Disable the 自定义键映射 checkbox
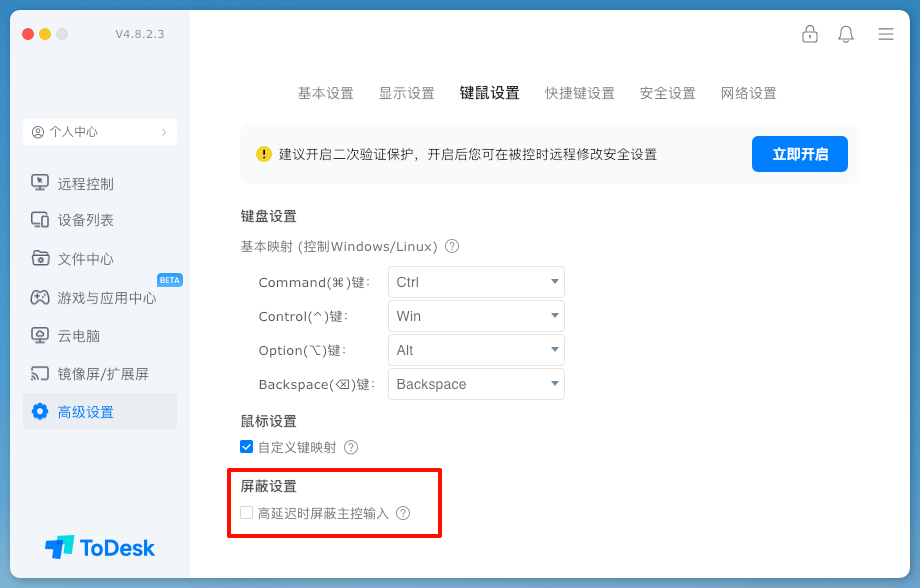The width and height of the screenshot is (920, 588). click(x=247, y=447)
